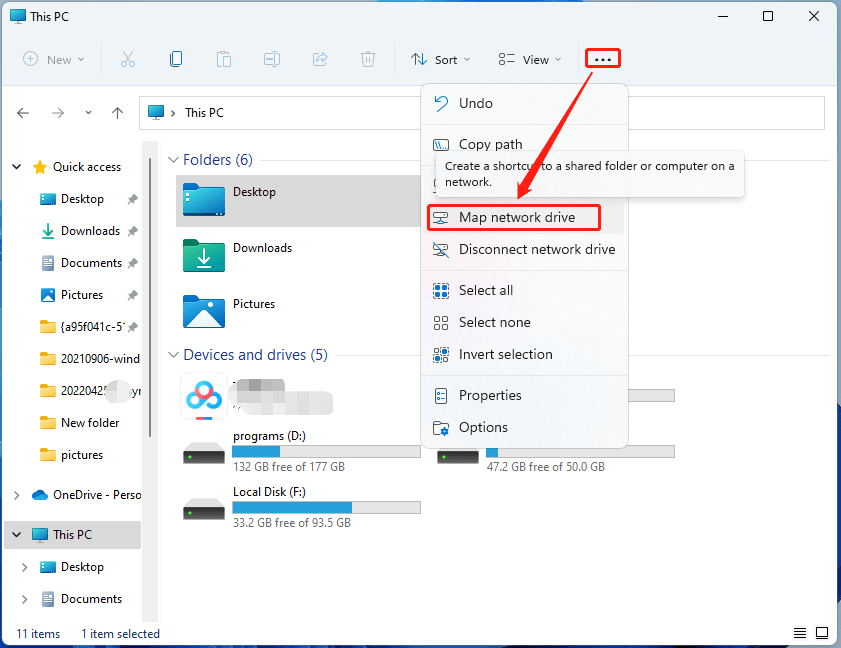The image size is (841, 648).
Task: Click the Cut scissors icon in toolbar
Action: pos(128,59)
